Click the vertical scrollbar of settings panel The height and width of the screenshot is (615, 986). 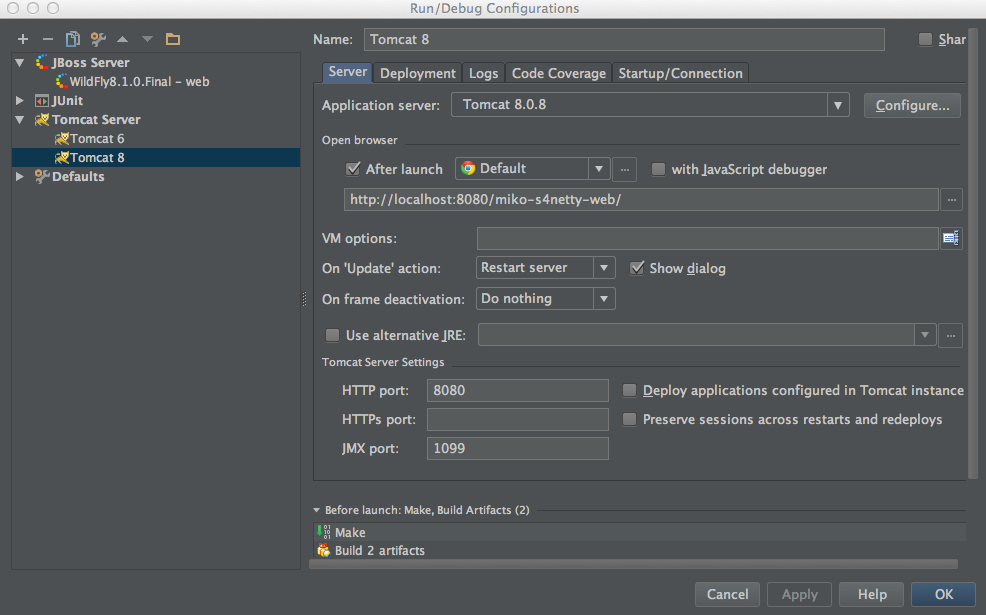point(973,252)
